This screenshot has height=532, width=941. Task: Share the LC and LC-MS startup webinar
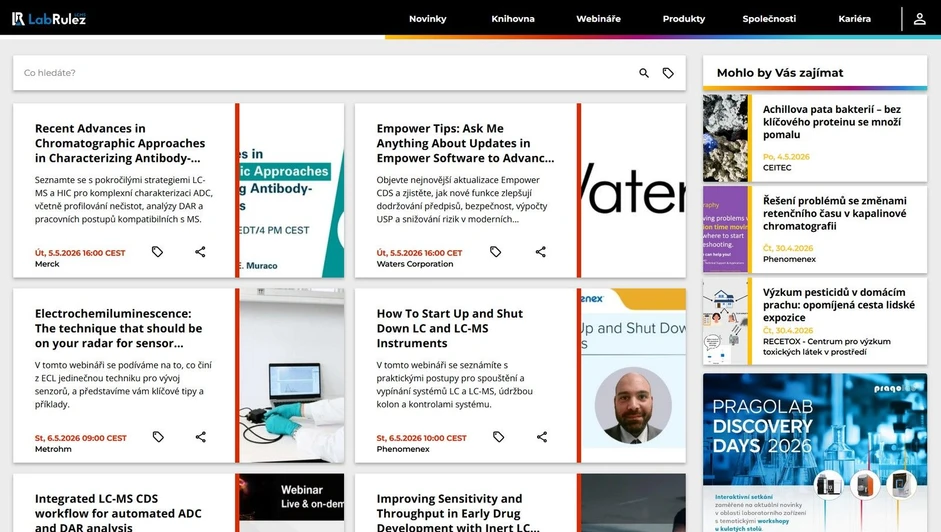pyautogui.click(x=542, y=437)
